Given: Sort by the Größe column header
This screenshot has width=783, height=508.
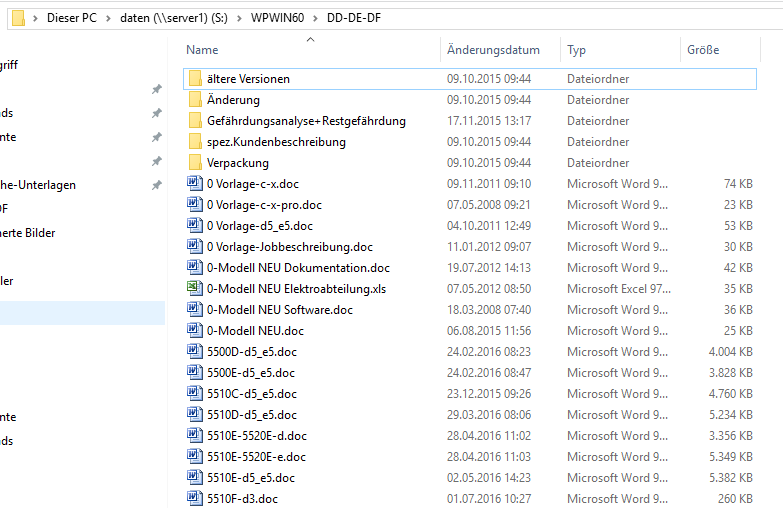Looking at the screenshot, I should (x=702, y=50).
